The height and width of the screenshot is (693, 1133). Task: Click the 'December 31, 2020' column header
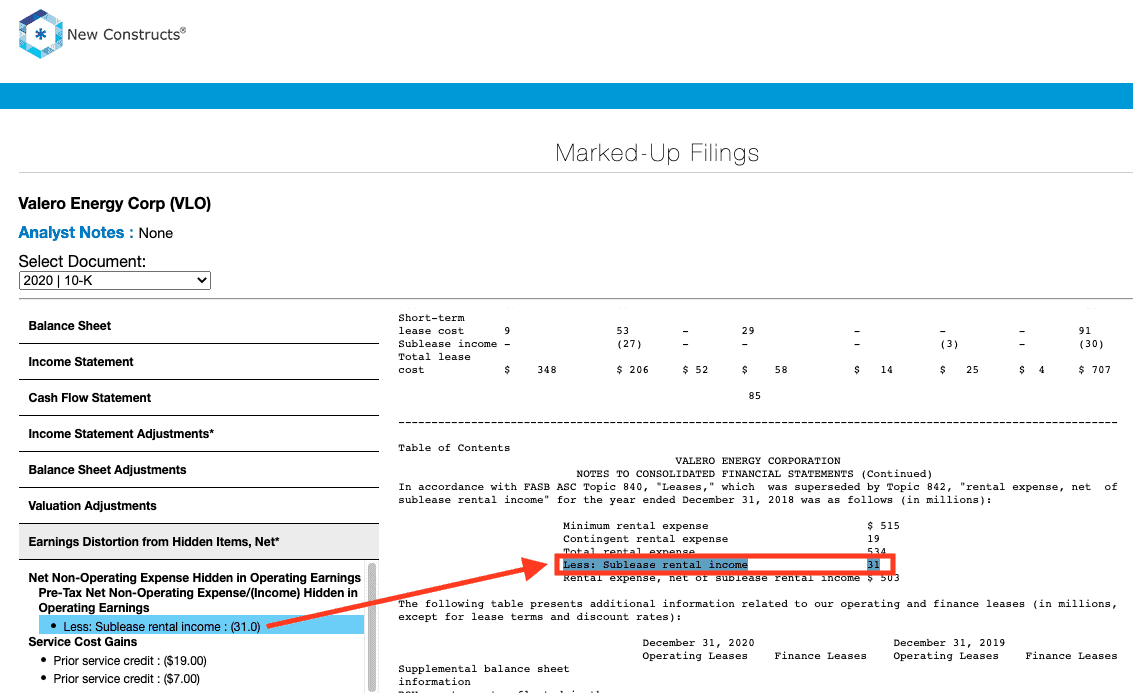point(698,643)
